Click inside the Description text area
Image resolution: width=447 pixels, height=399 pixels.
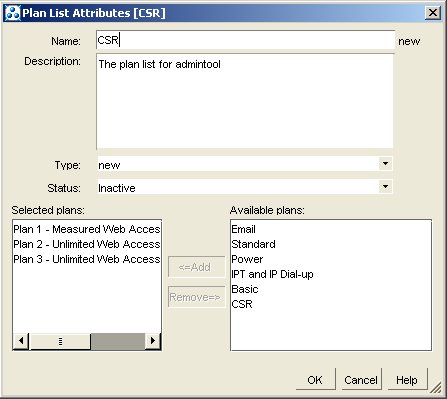click(x=245, y=101)
